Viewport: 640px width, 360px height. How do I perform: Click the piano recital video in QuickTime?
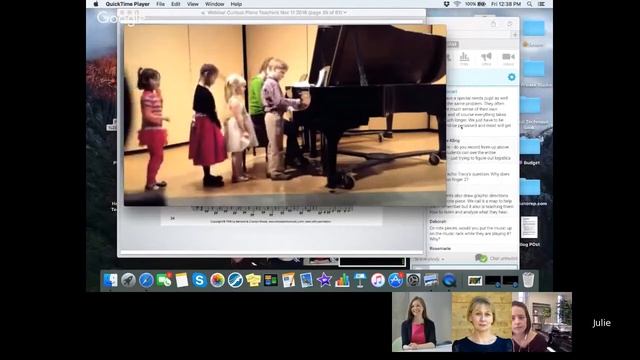pos(285,115)
